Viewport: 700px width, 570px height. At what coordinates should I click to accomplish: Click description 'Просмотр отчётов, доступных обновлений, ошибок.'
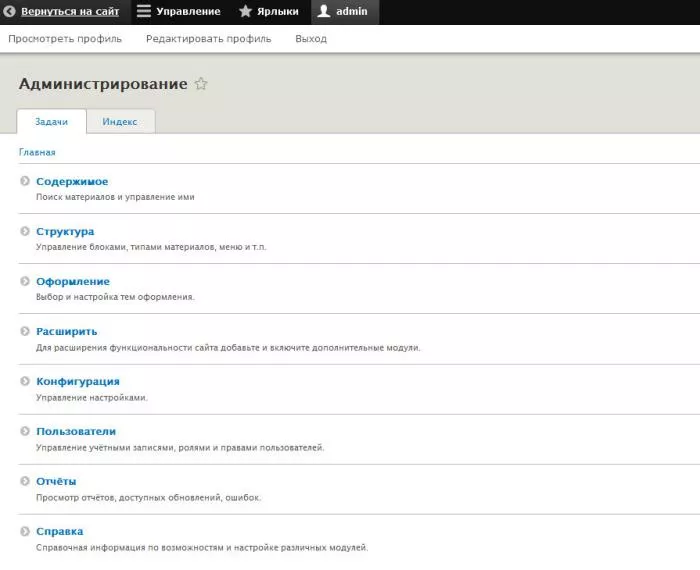148,498
